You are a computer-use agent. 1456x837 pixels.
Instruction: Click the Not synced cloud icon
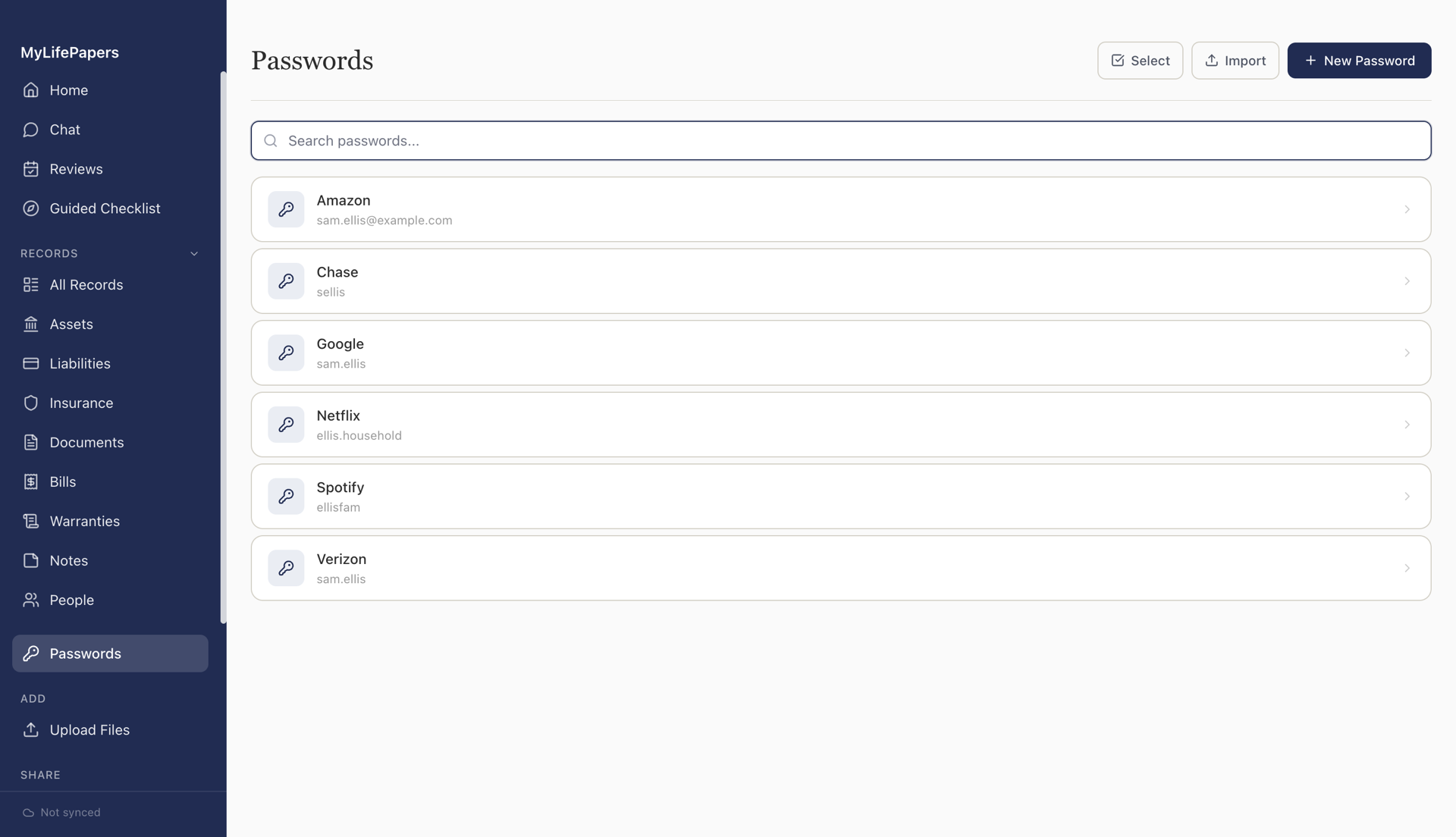pyautogui.click(x=28, y=813)
